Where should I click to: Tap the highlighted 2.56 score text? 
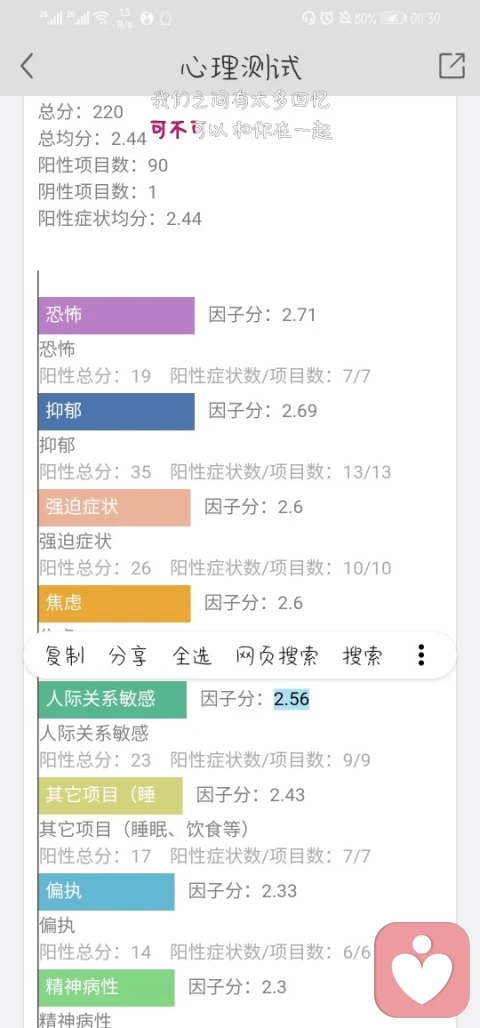click(291, 699)
